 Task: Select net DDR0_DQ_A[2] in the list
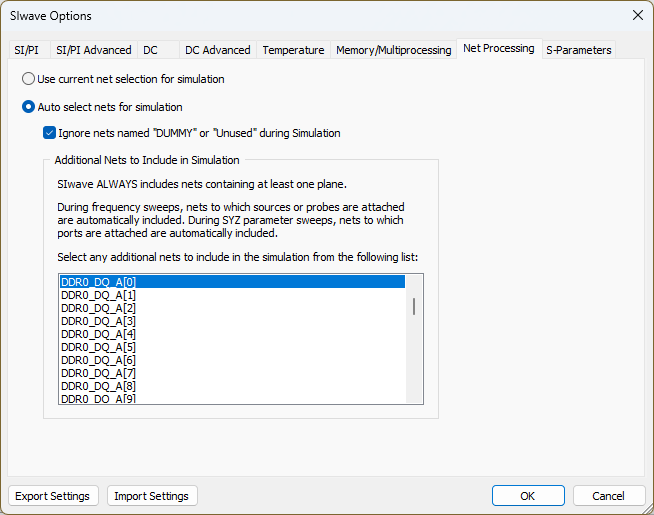click(x=232, y=308)
